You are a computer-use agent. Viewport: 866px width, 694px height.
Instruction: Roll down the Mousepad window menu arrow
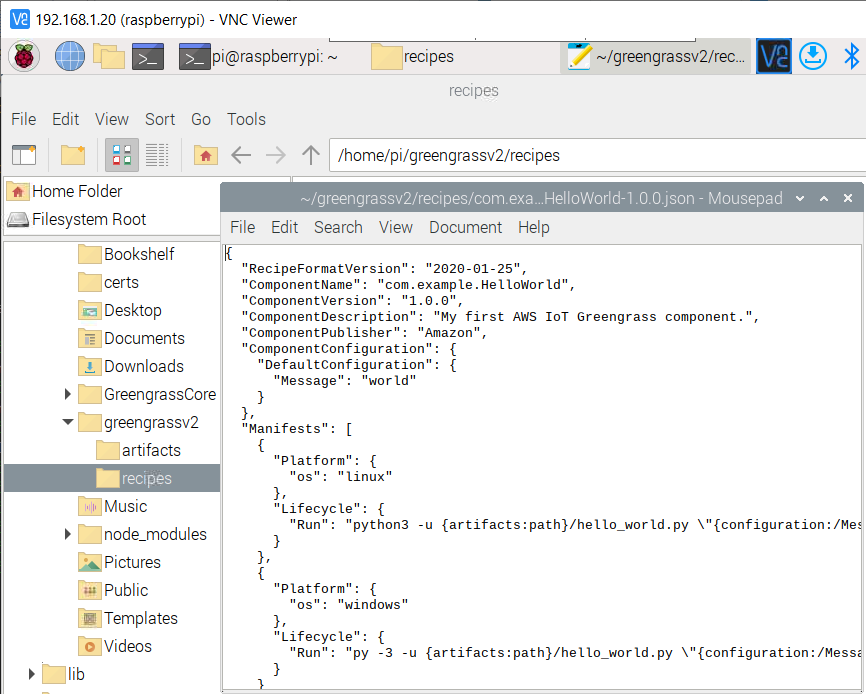[800, 198]
